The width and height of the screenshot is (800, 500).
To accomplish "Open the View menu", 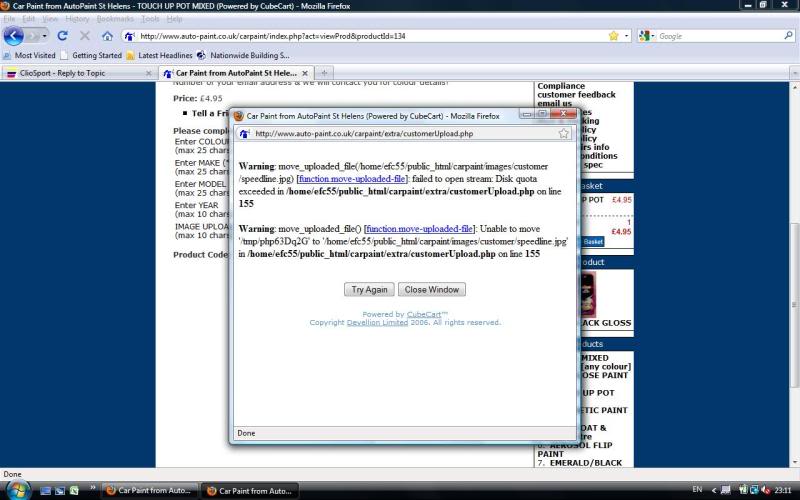I will [x=50, y=19].
